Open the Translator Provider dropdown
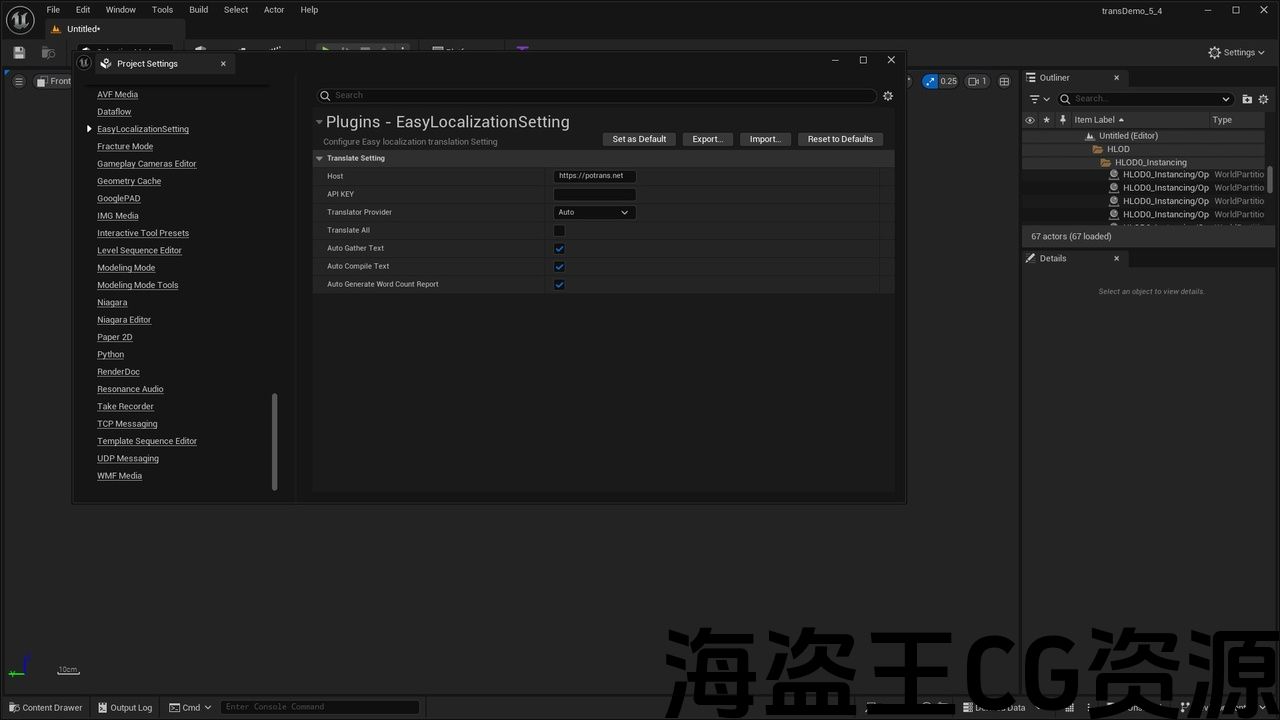 [594, 213]
